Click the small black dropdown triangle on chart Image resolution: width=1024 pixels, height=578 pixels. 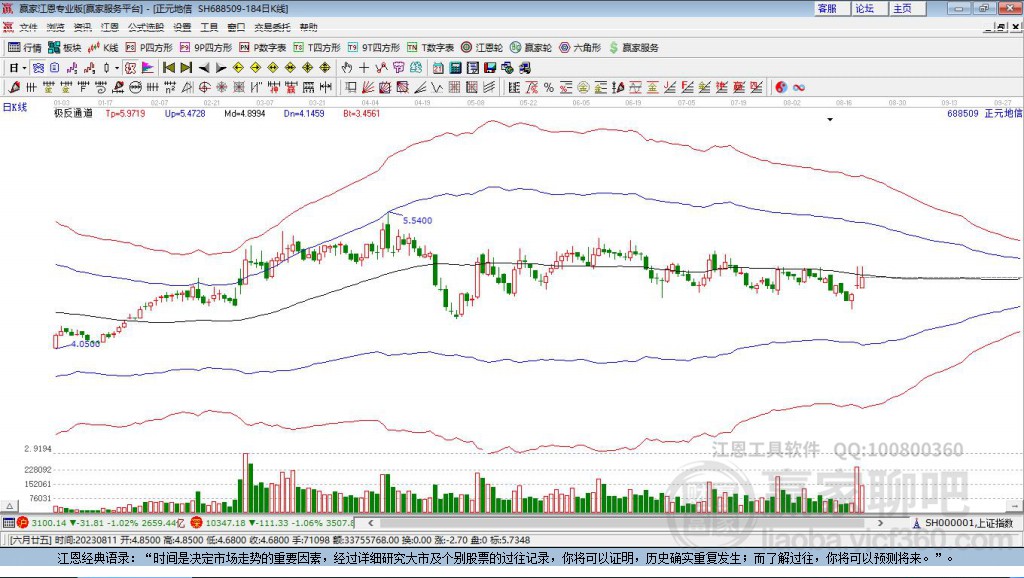point(830,120)
